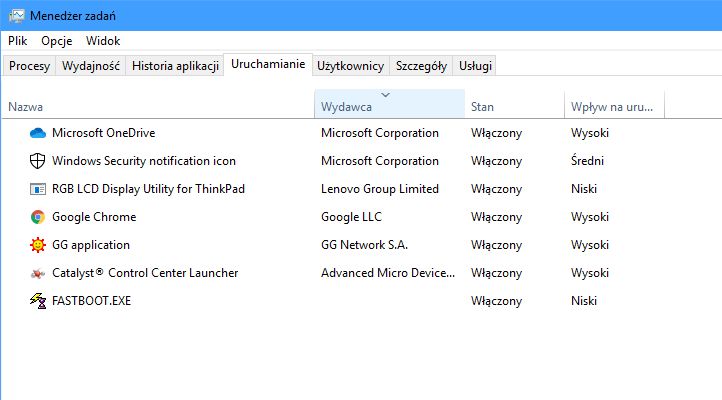Select the Windows Security shield icon
The width and height of the screenshot is (722, 400).
point(37,161)
